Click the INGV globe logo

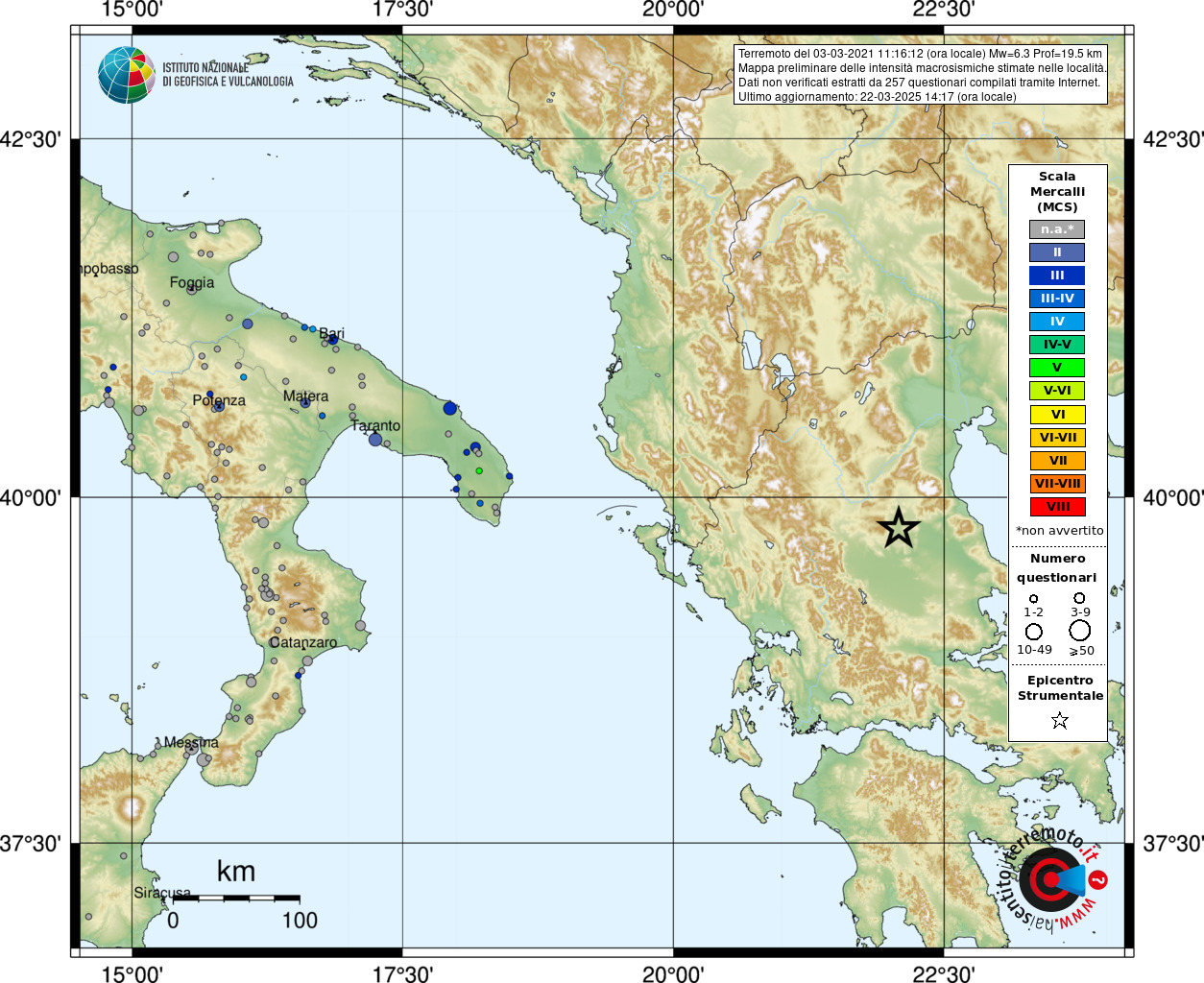click(x=126, y=75)
